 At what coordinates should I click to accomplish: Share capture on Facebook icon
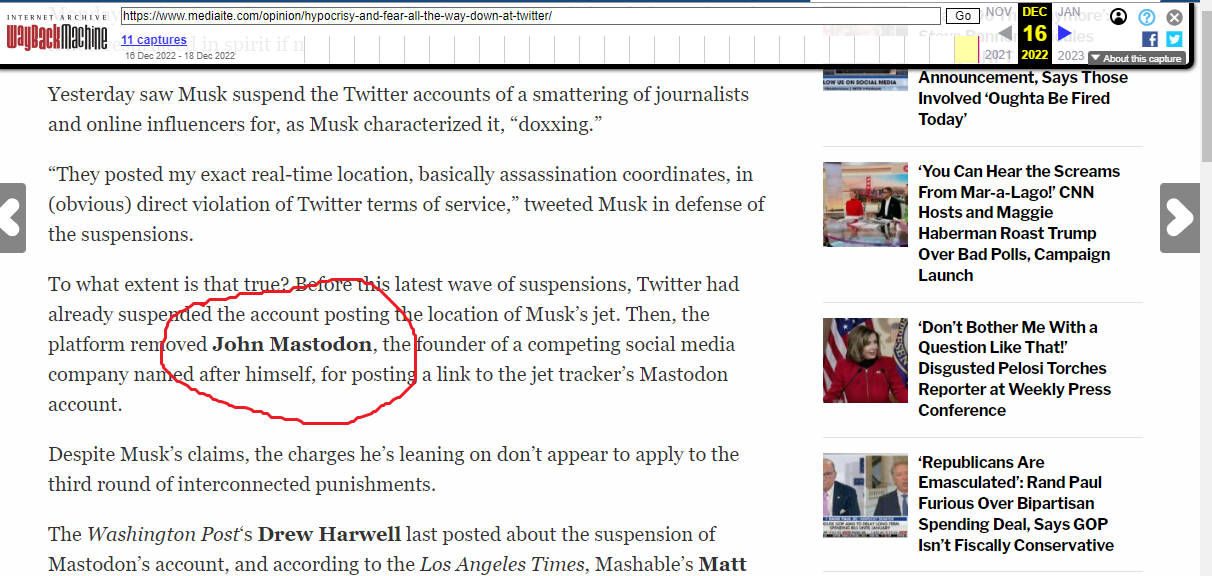(x=1150, y=39)
